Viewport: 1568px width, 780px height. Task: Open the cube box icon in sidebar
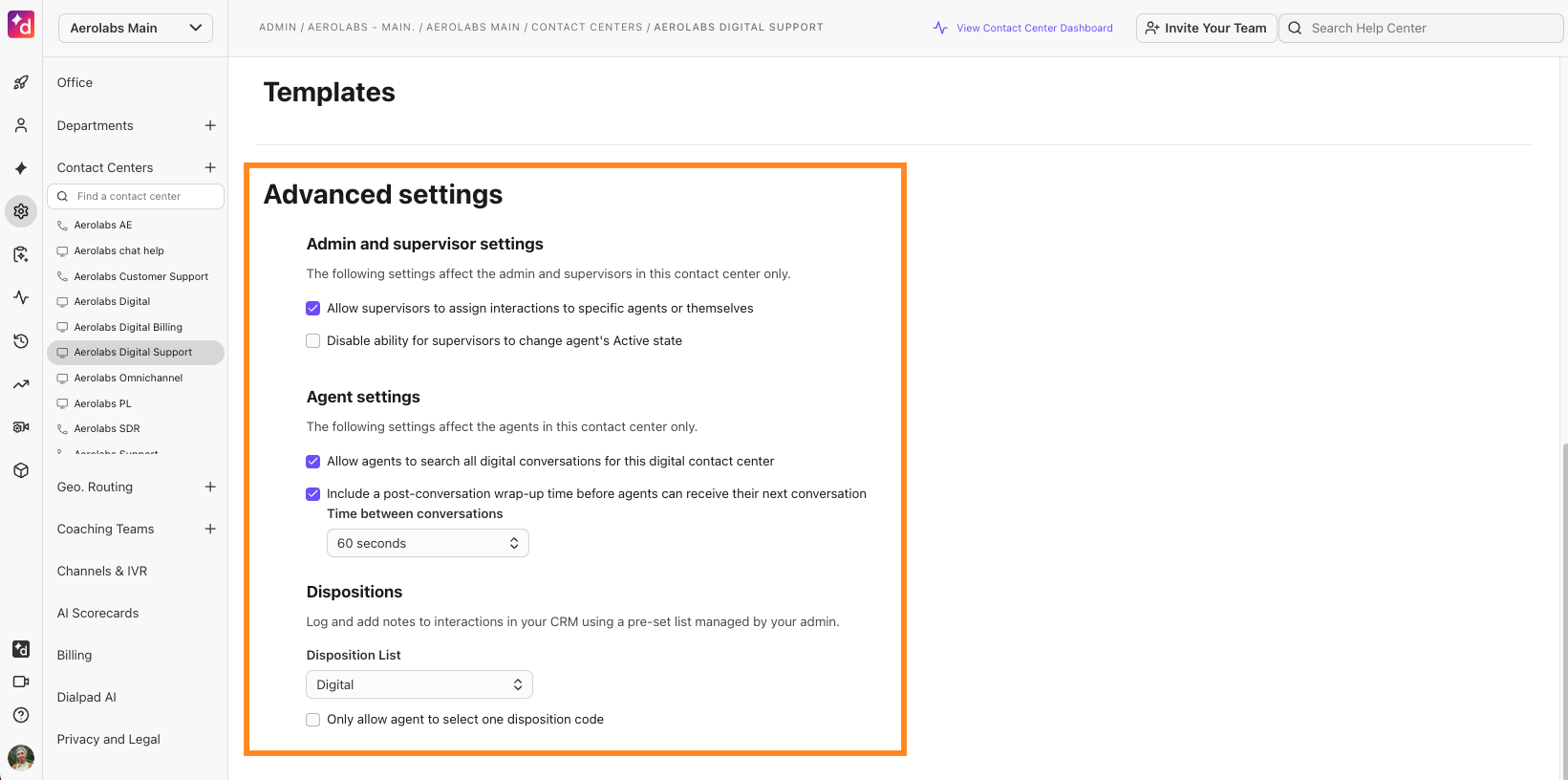tap(21, 470)
